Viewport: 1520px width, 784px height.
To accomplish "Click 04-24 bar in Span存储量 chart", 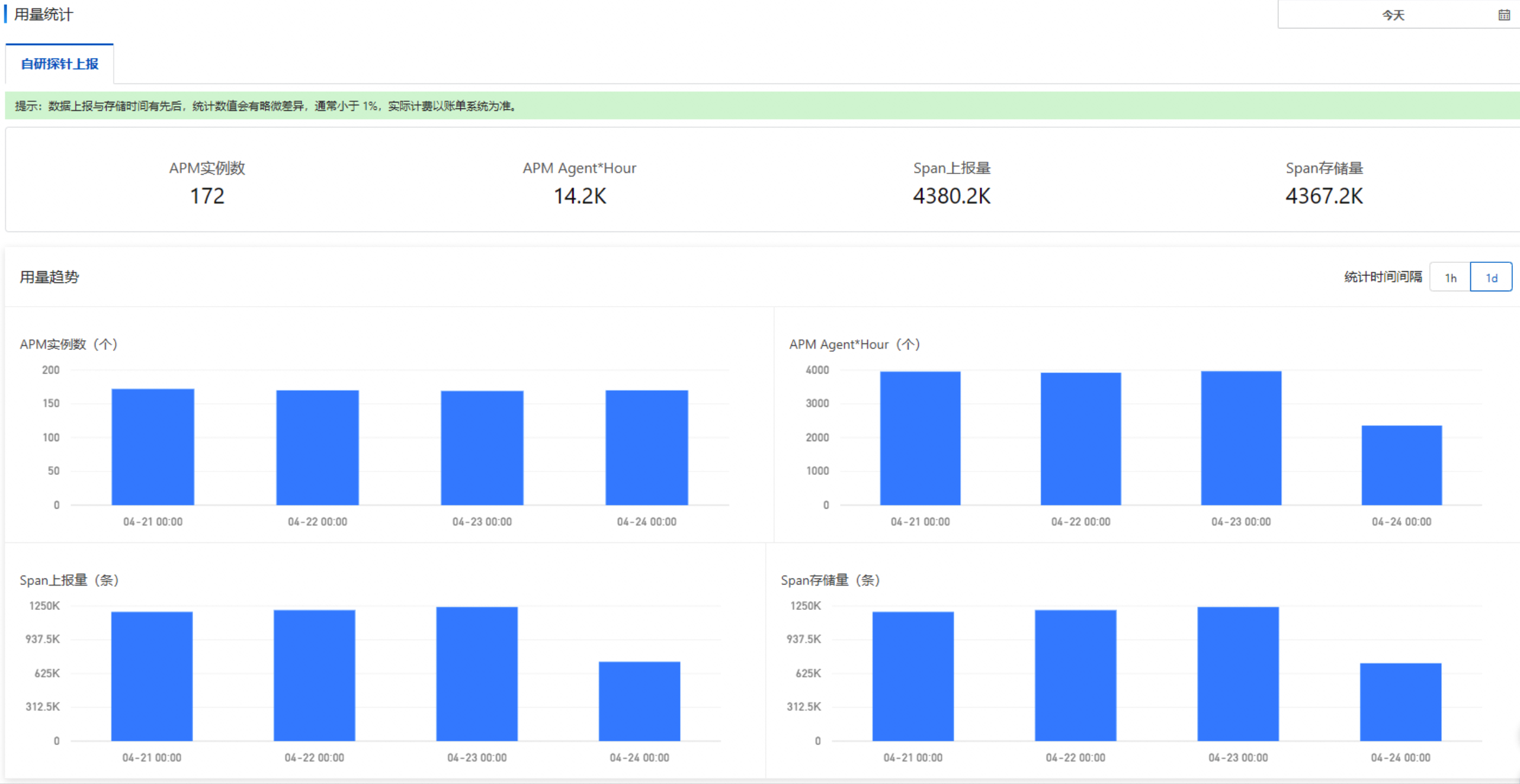I will point(1400,702).
